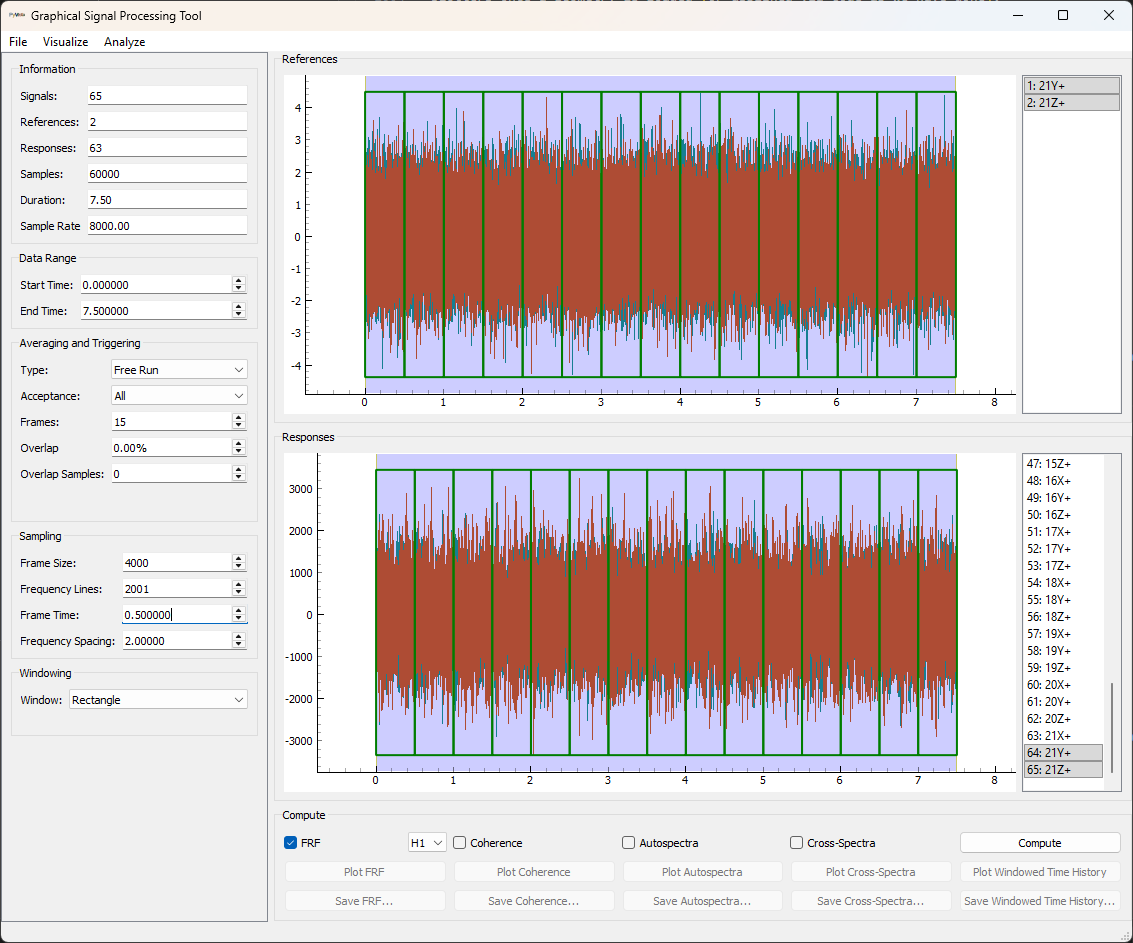Screen dimensions: 1133x943
Task: Increment the Overlap percentage stepper
Action: 239,444
